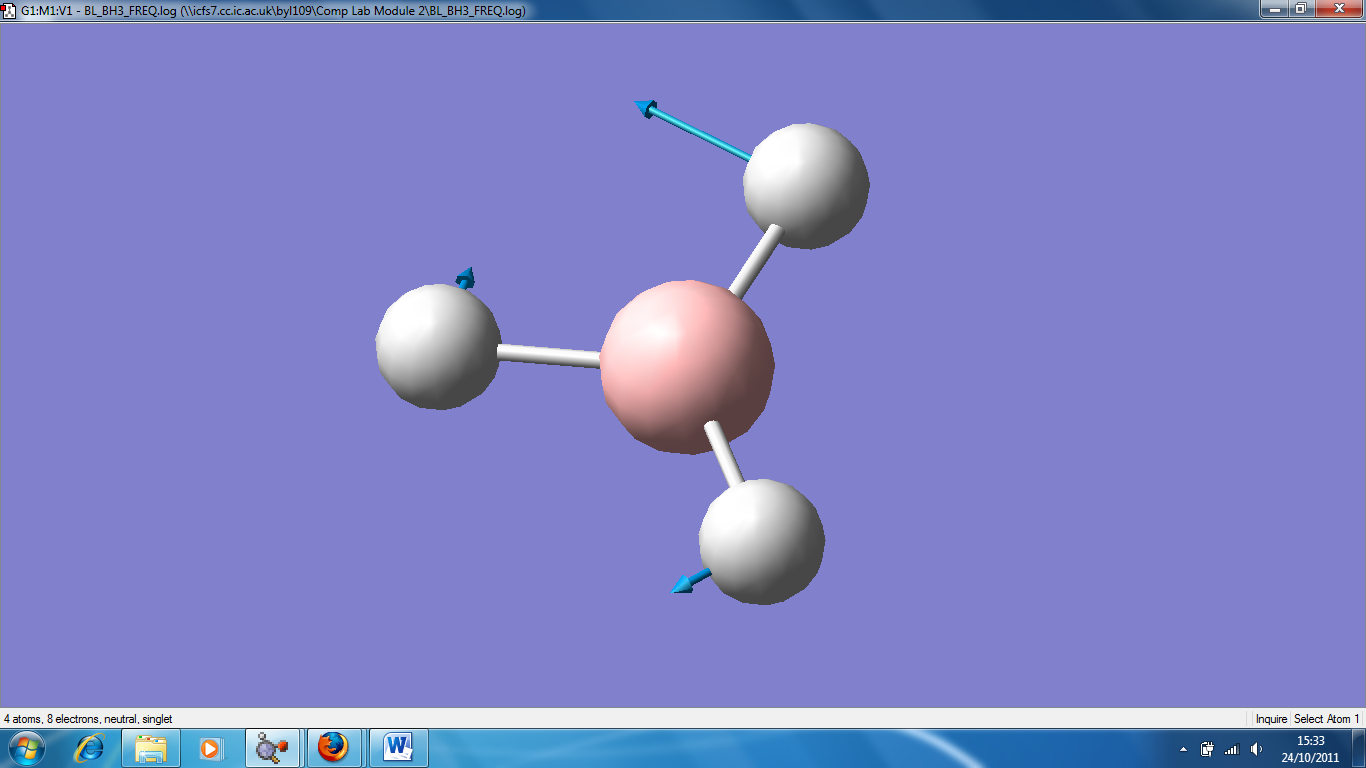Open Windows Explorer folder on the taskbar
1366x768 pixels.
(x=151, y=748)
